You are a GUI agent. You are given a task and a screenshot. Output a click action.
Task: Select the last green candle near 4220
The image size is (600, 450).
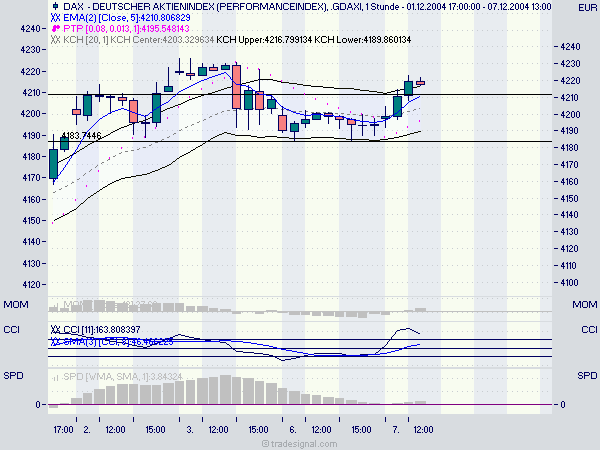coord(408,88)
